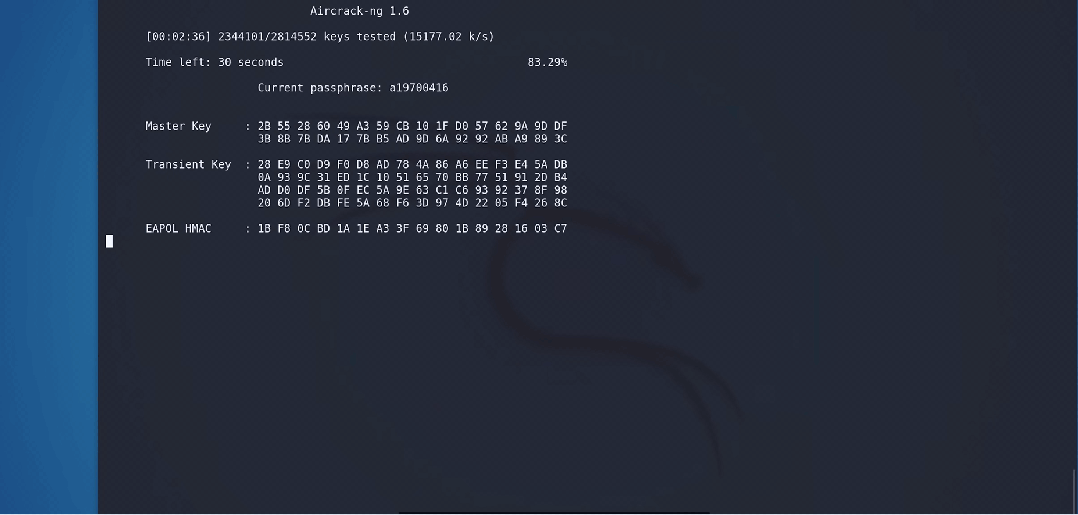Click the 'Aircrack-ng 1.6' title text
The height and width of the screenshot is (515, 1078).
360,11
